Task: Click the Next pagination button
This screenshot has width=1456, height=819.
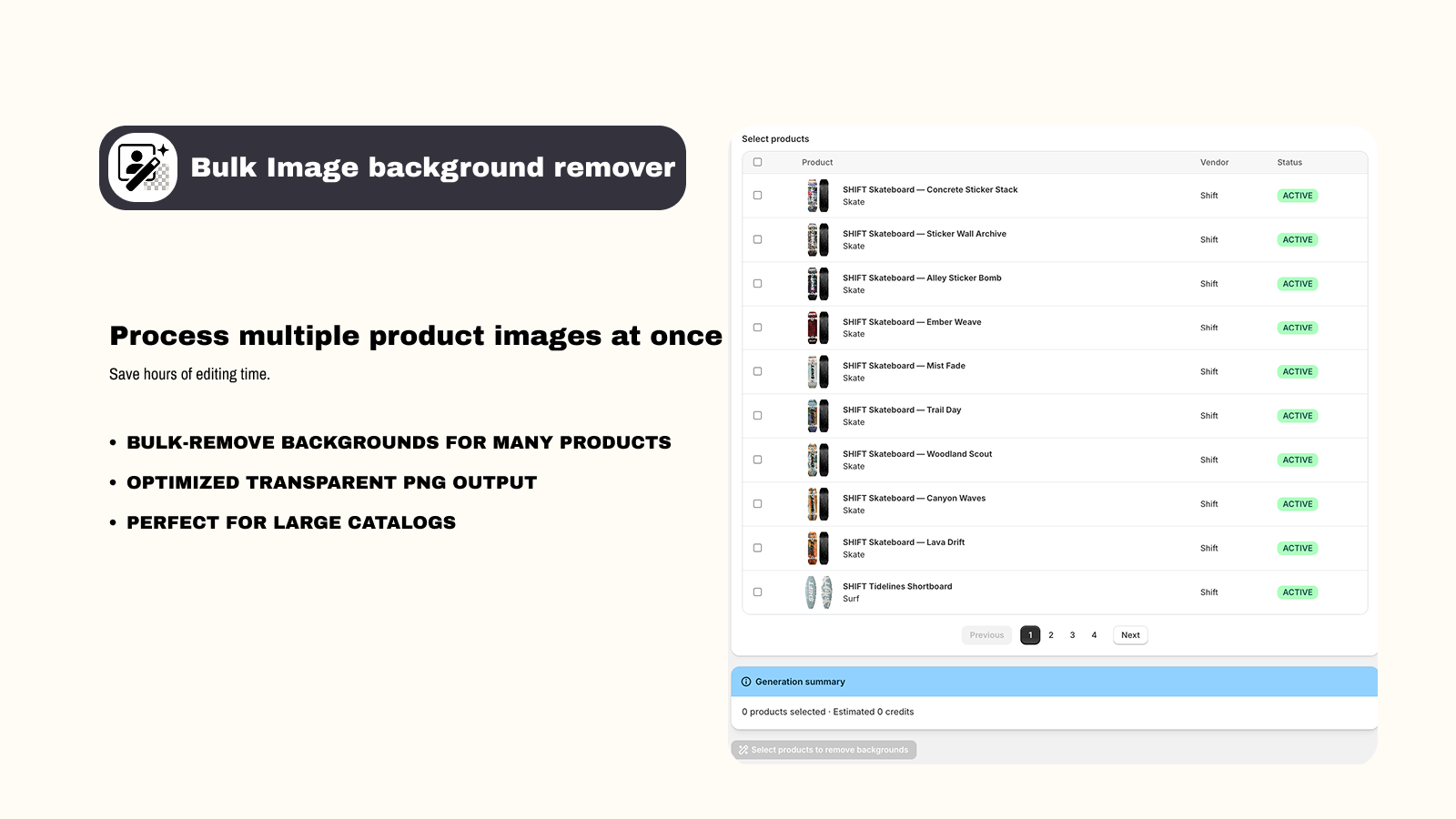Action: (1130, 634)
